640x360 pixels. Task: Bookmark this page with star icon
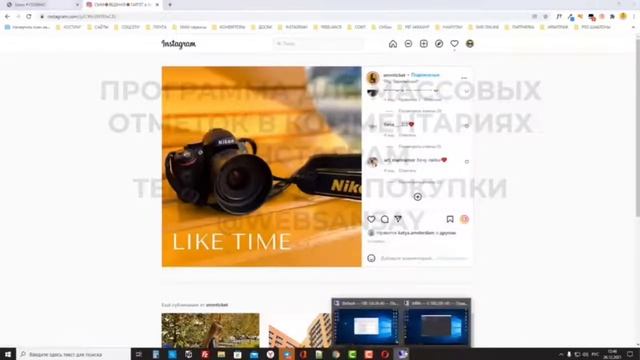pos(546,16)
